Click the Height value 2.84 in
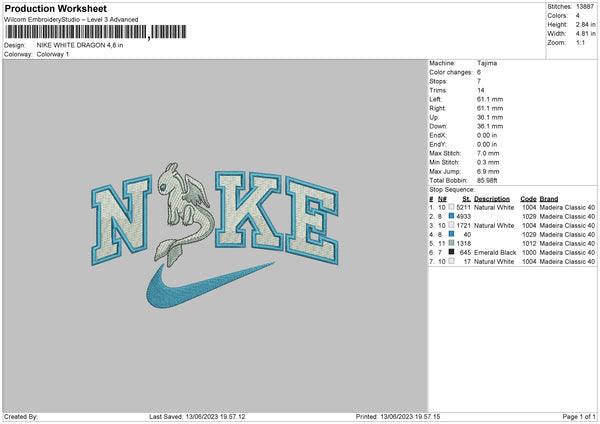 pos(586,24)
